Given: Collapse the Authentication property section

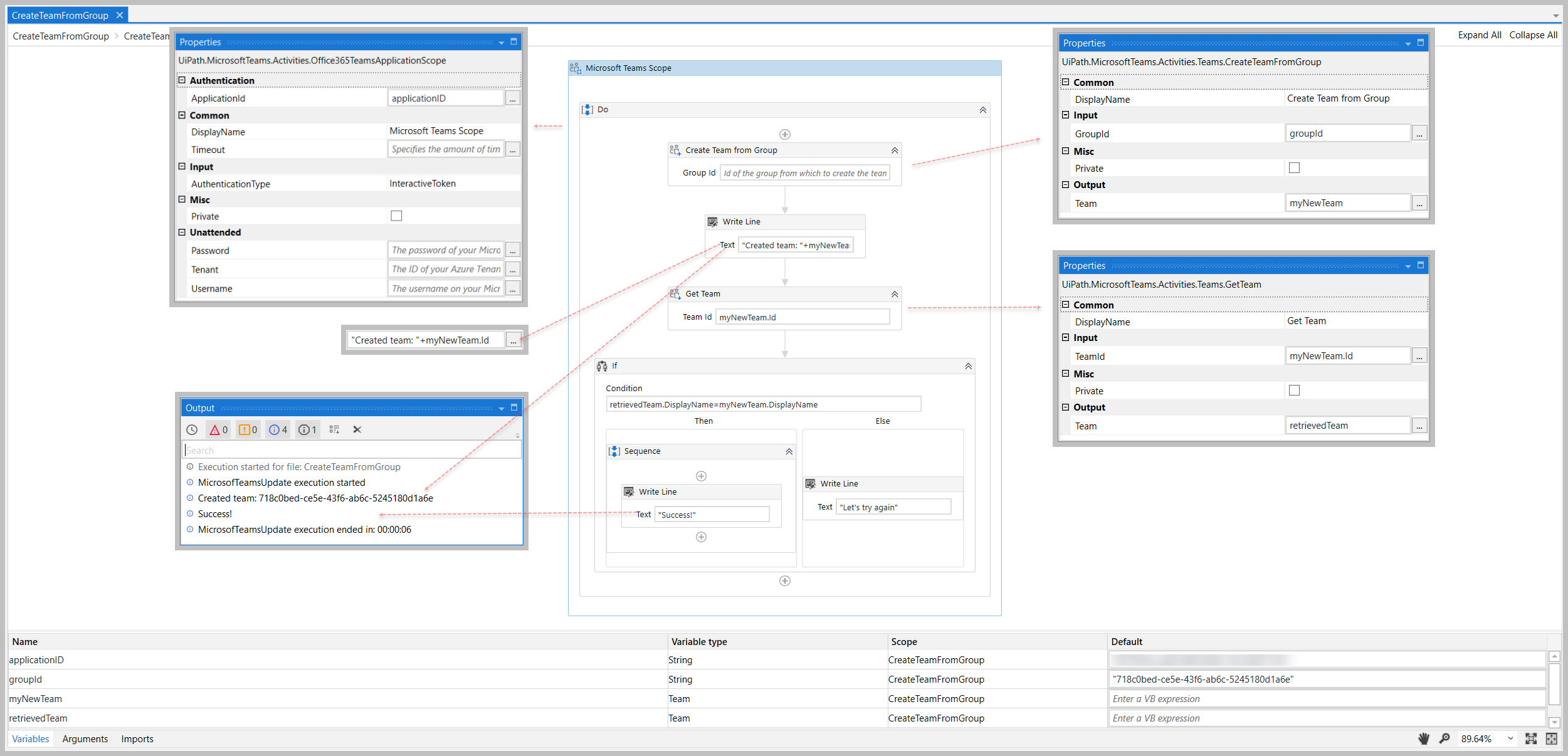Looking at the screenshot, I should pos(182,80).
